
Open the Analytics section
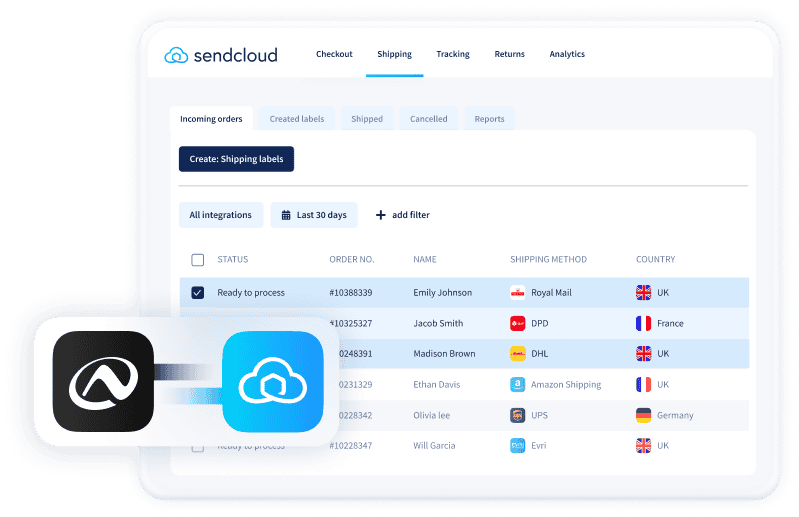(567, 54)
